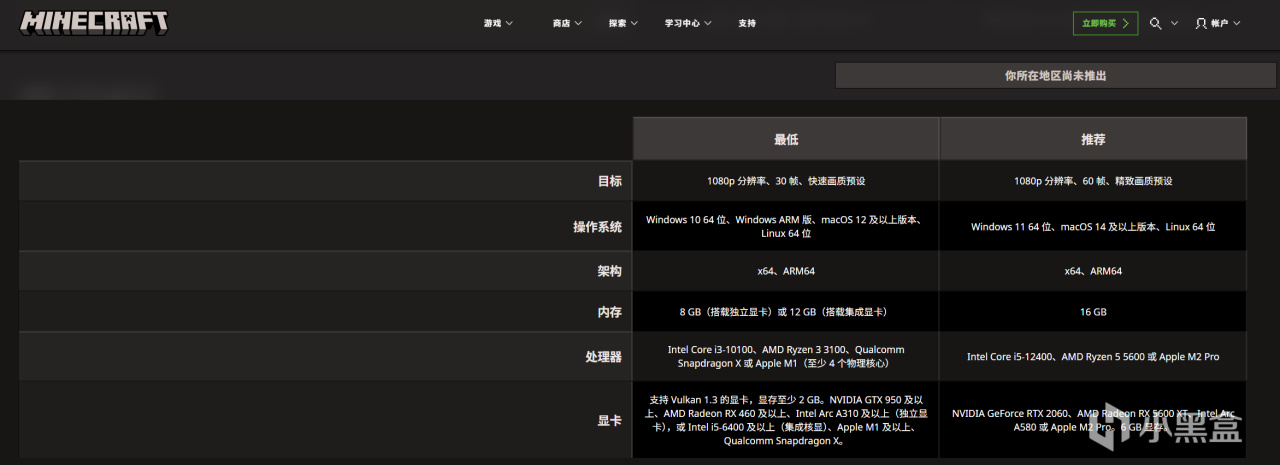Expand the 学习中心 menu chevron
The width and height of the screenshot is (1280, 465).
[x=707, y=23]
